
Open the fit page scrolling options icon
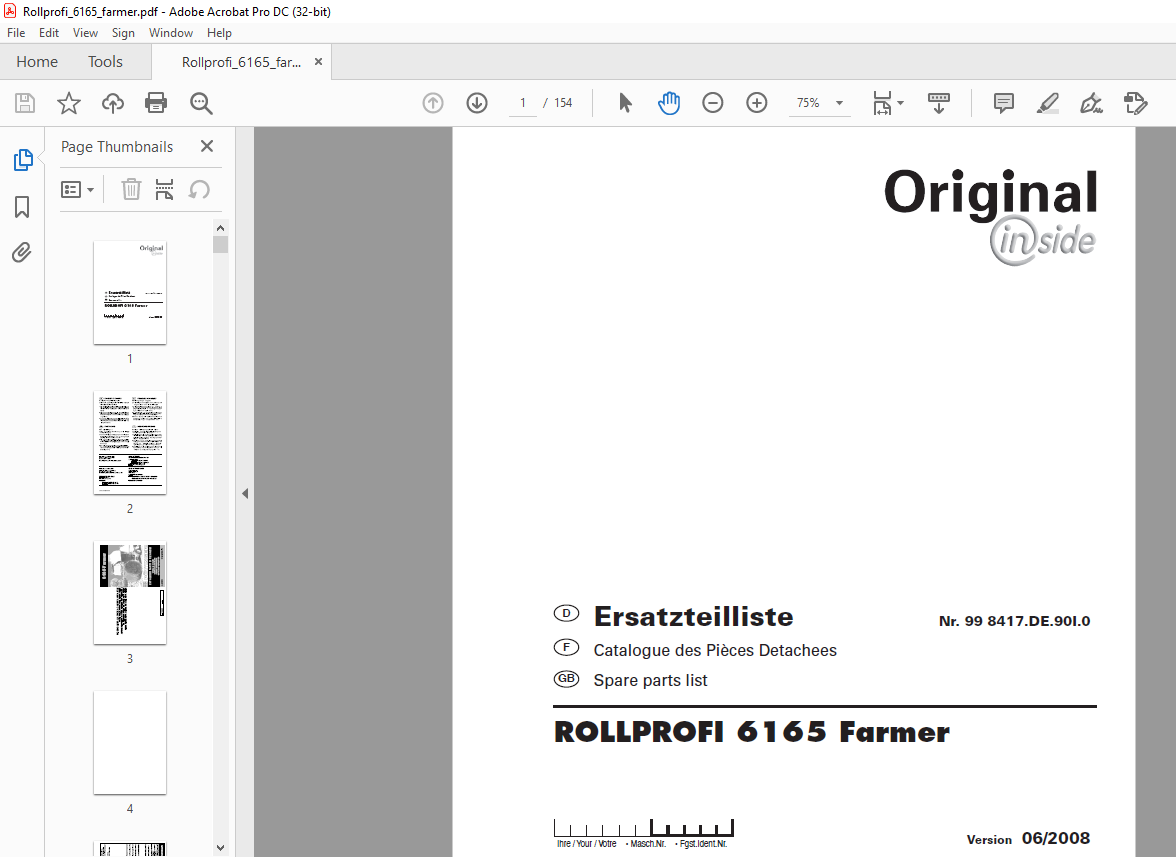tap(882, 103)
